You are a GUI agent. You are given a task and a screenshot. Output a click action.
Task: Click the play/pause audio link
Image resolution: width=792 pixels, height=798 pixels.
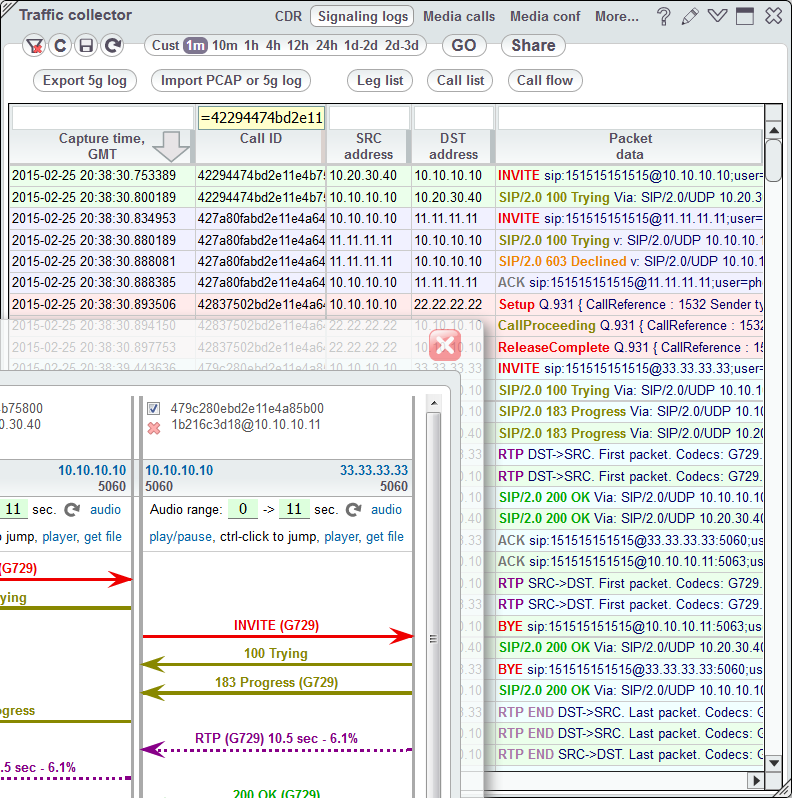tap(180, 537)
